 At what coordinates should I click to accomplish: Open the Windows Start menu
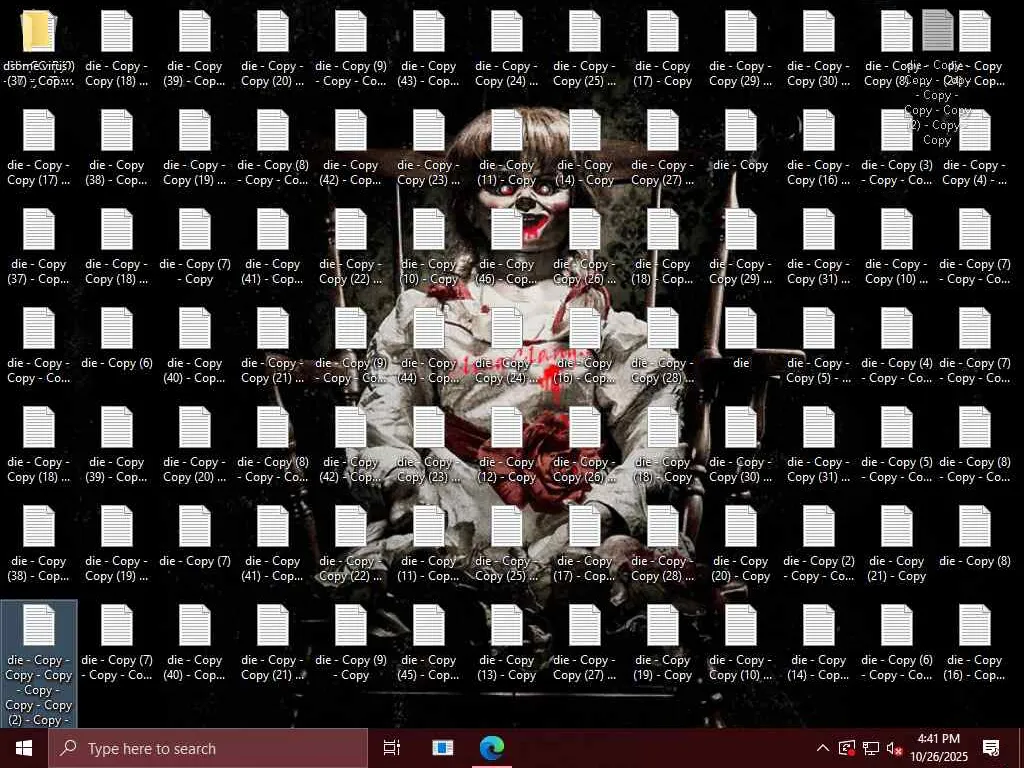tap(24, 748)
